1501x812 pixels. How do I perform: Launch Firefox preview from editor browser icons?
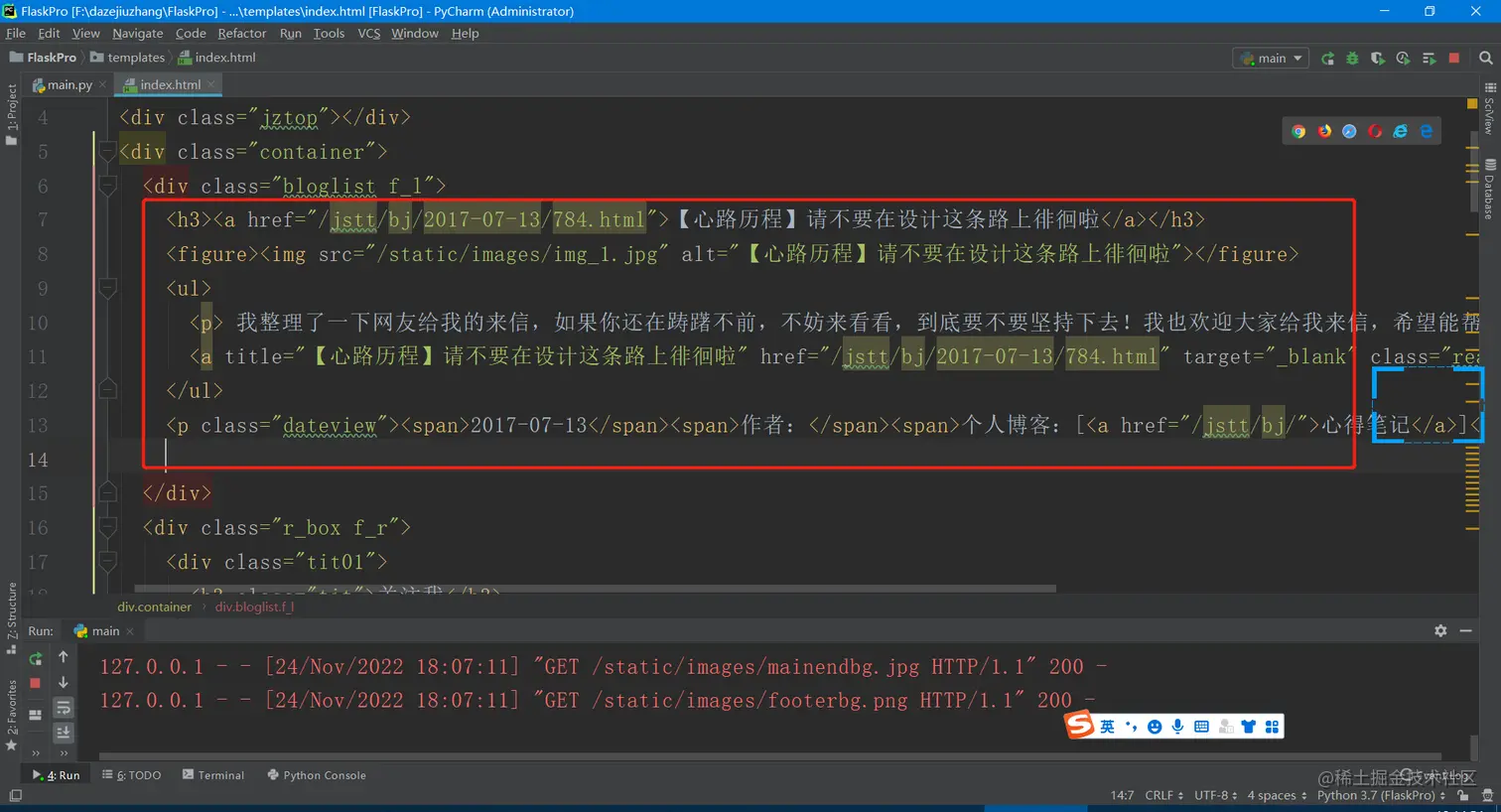1323,130
